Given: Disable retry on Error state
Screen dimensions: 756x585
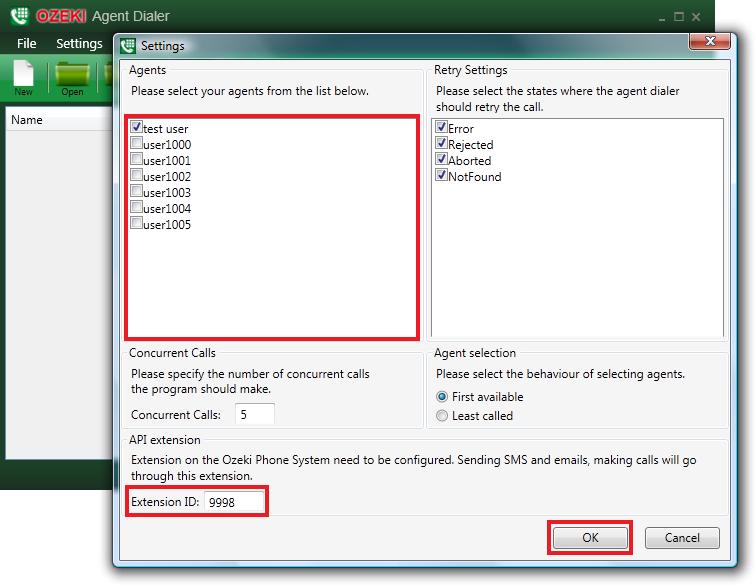Looking at the screenshot, I should pos(441,128).
